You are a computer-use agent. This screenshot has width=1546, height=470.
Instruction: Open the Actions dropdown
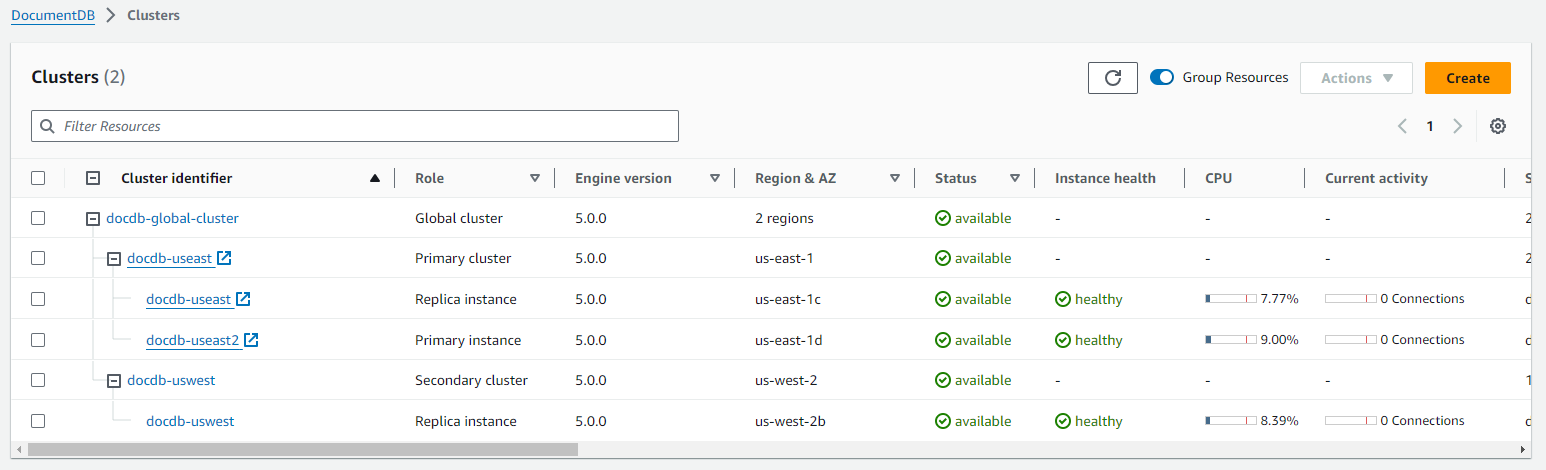[1355, 78]
